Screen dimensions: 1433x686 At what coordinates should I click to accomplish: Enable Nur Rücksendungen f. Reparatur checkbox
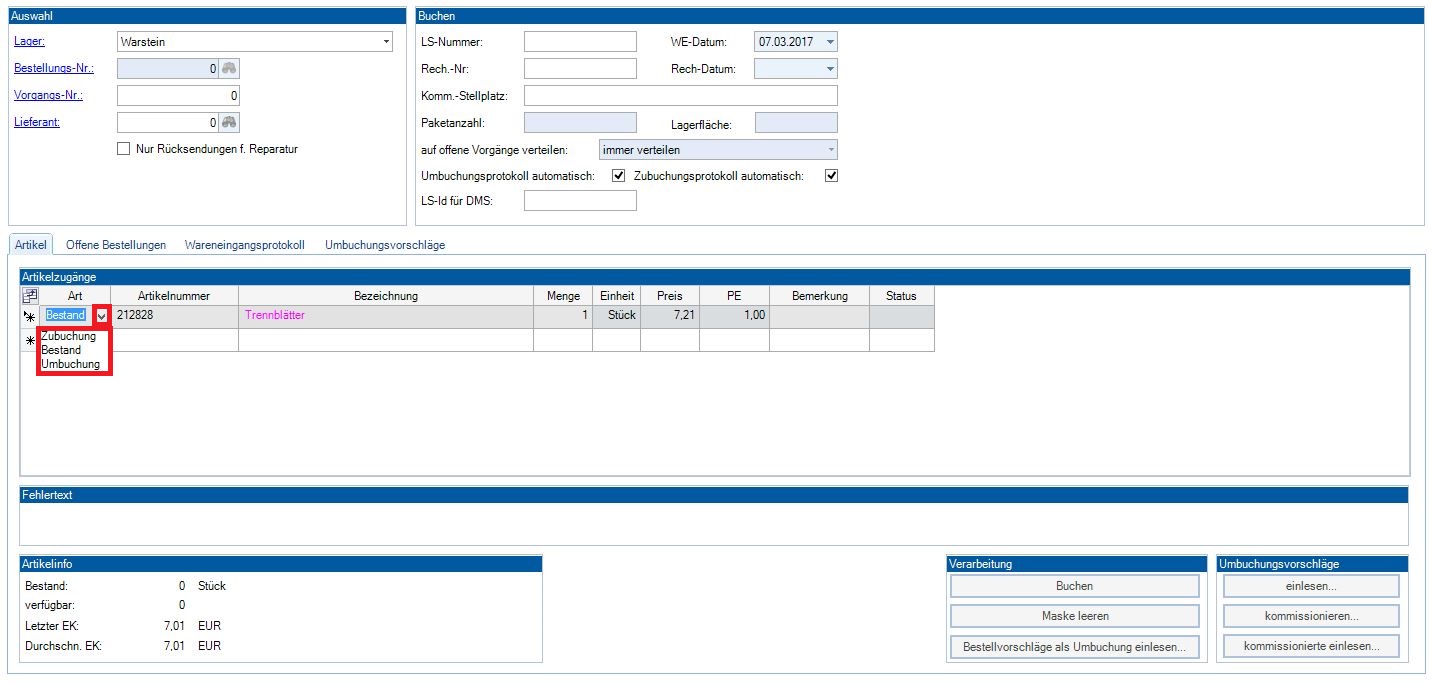point(124,149)
